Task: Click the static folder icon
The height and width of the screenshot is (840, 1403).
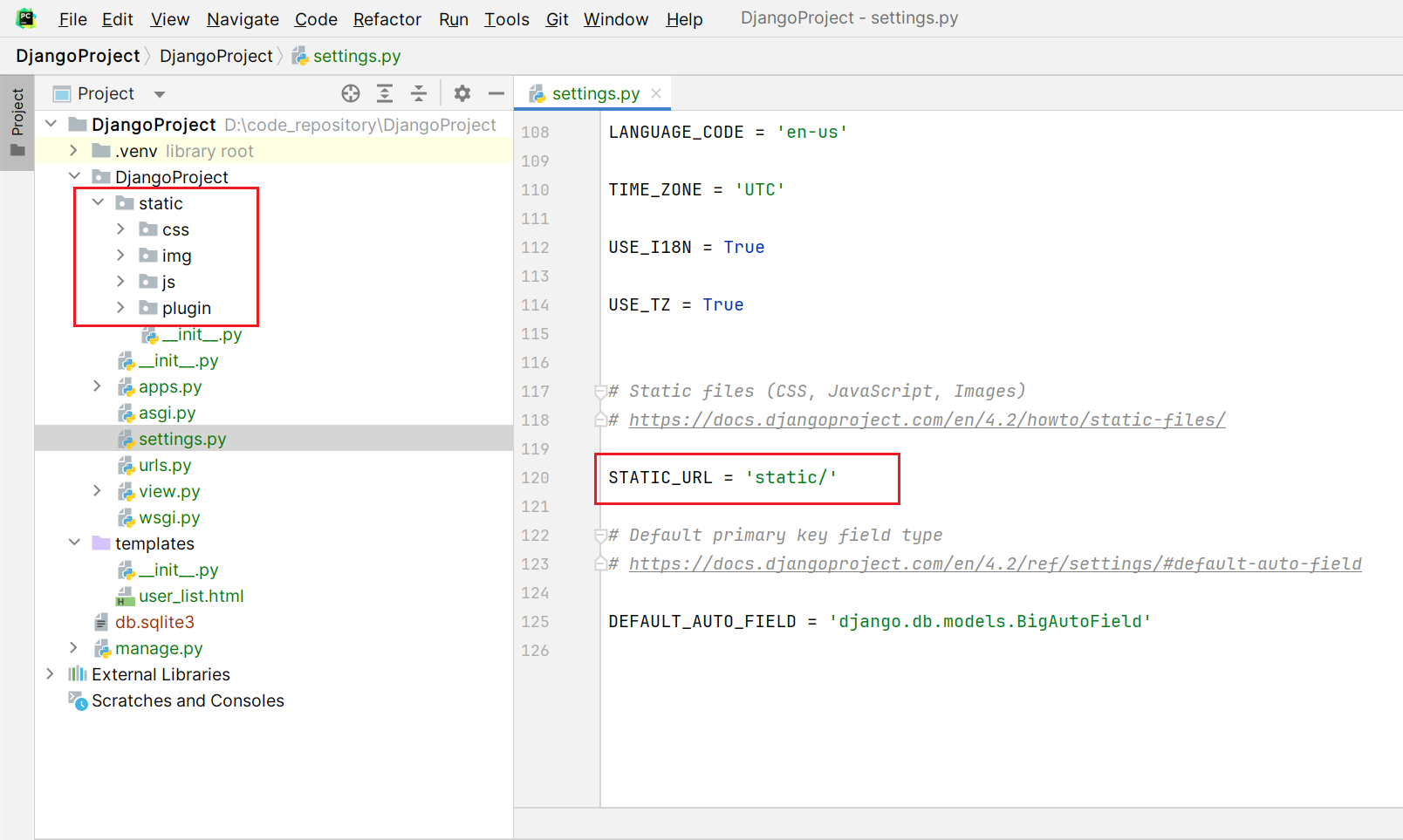Action: (x=125, y=203)
